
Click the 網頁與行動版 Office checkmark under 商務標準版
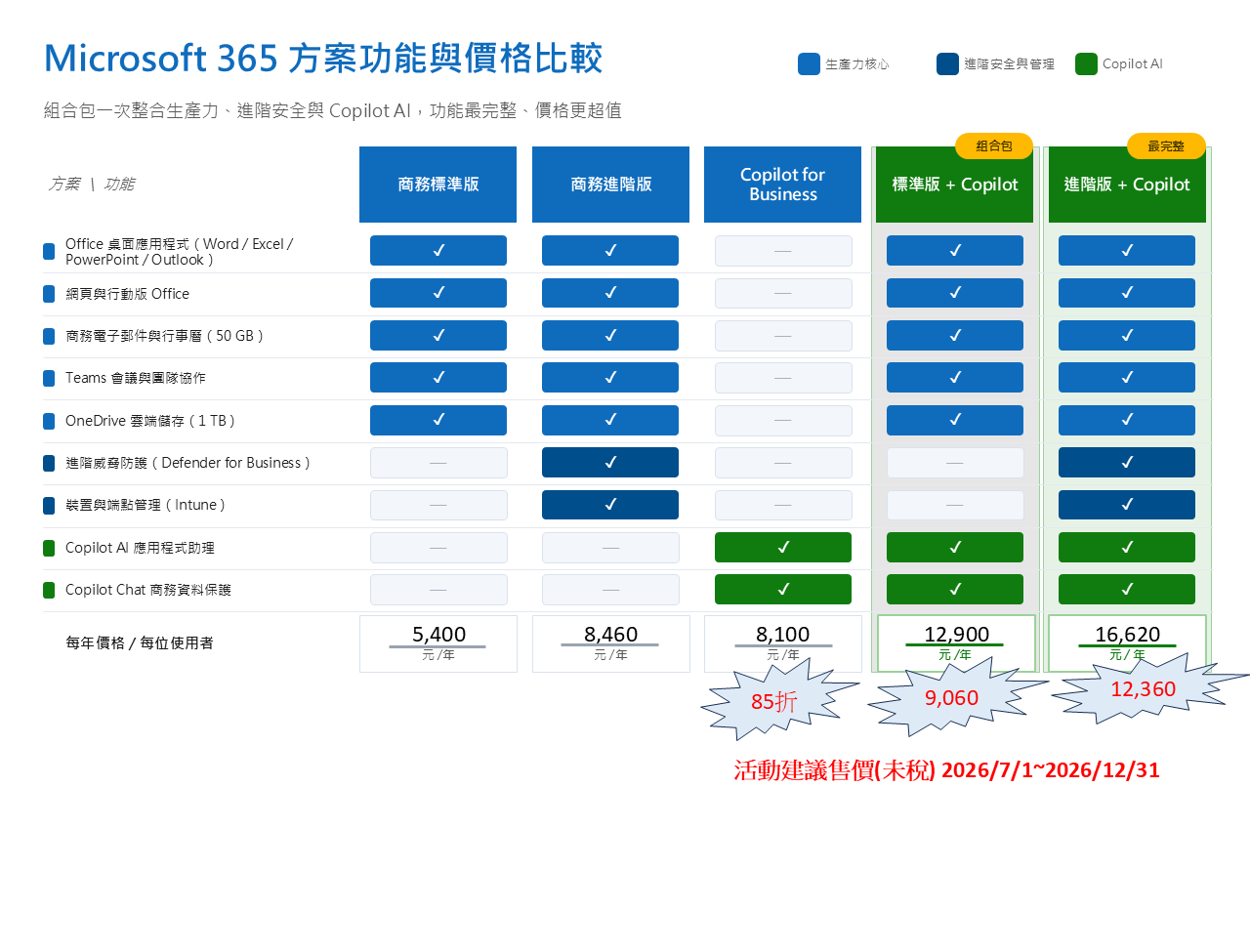438,293
